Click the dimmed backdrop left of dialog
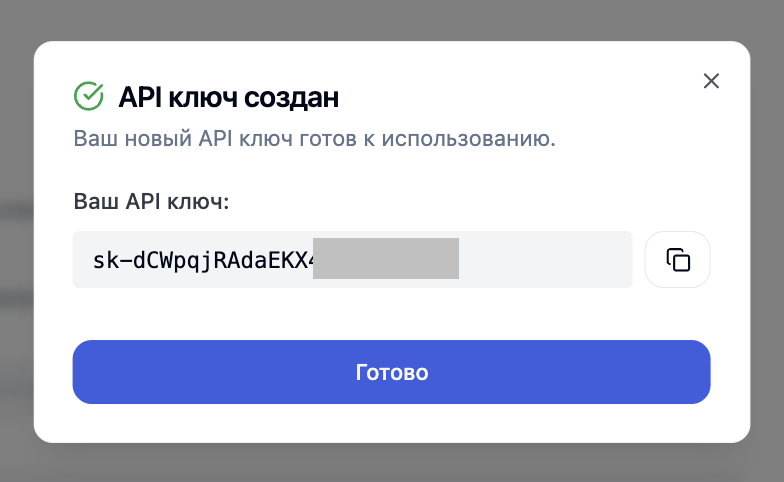 coord(16,240)
